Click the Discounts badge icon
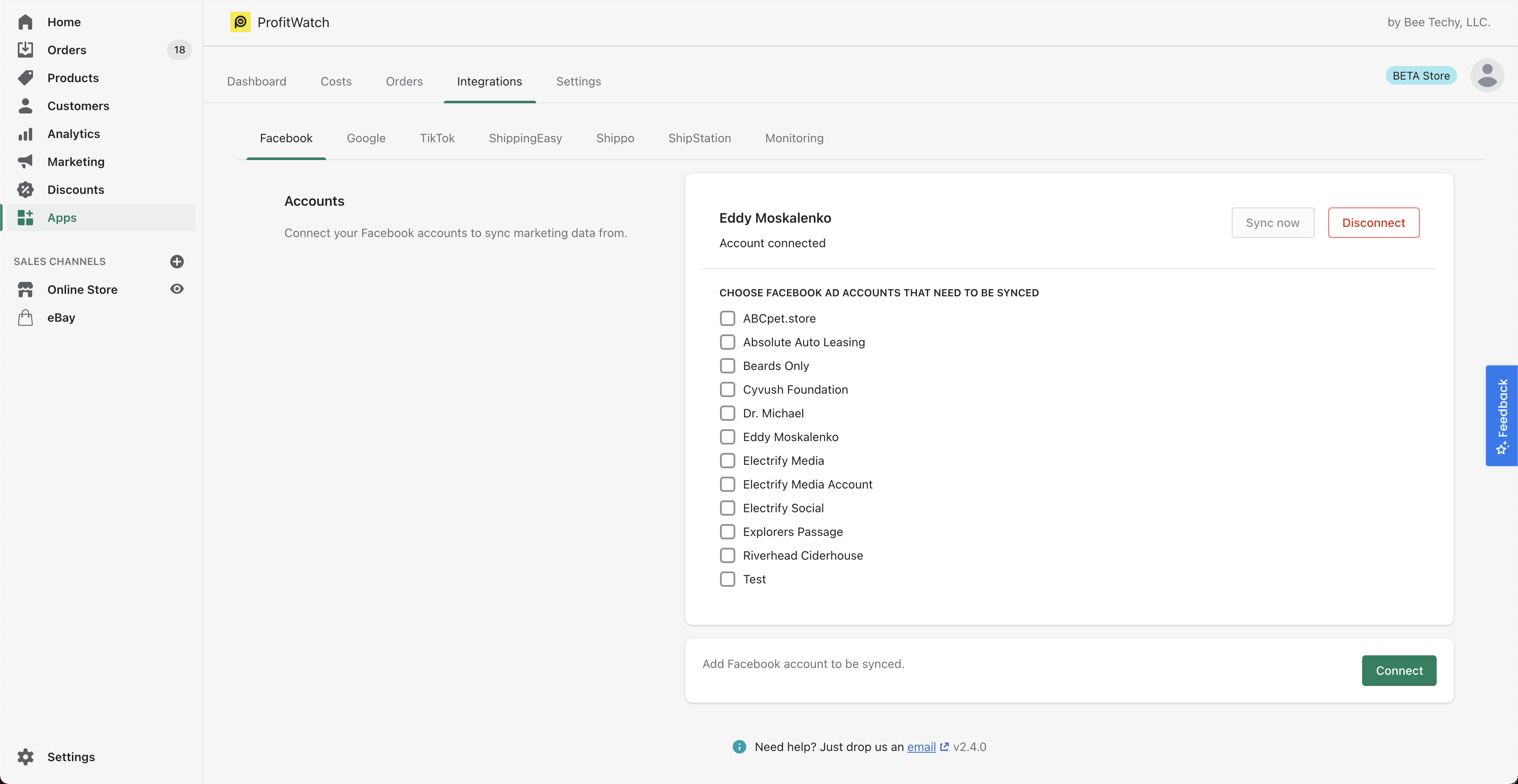This screenshot has width=1518, height=784. [25, 190]
